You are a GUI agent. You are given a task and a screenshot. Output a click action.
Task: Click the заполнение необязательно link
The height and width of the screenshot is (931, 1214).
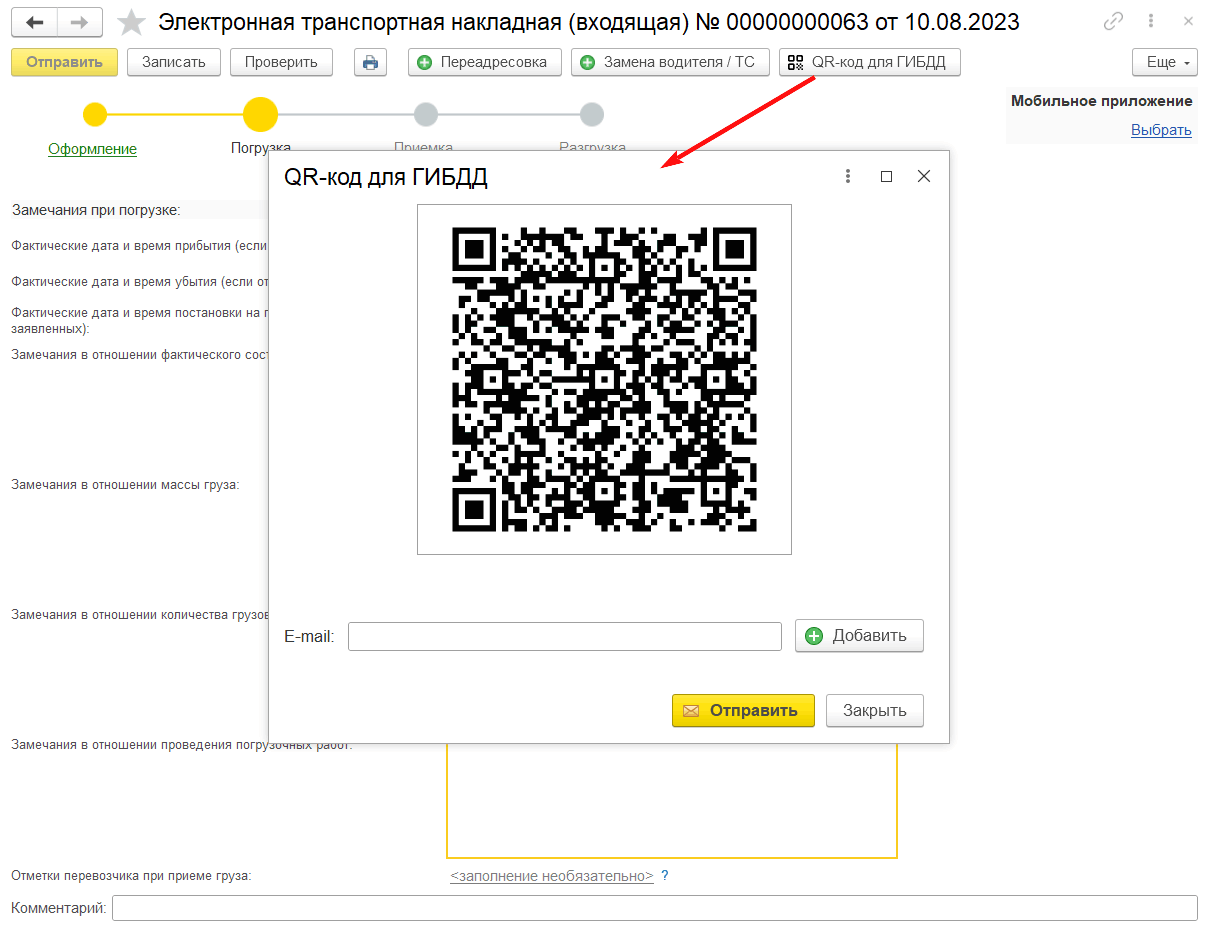[x=552, y=876]
